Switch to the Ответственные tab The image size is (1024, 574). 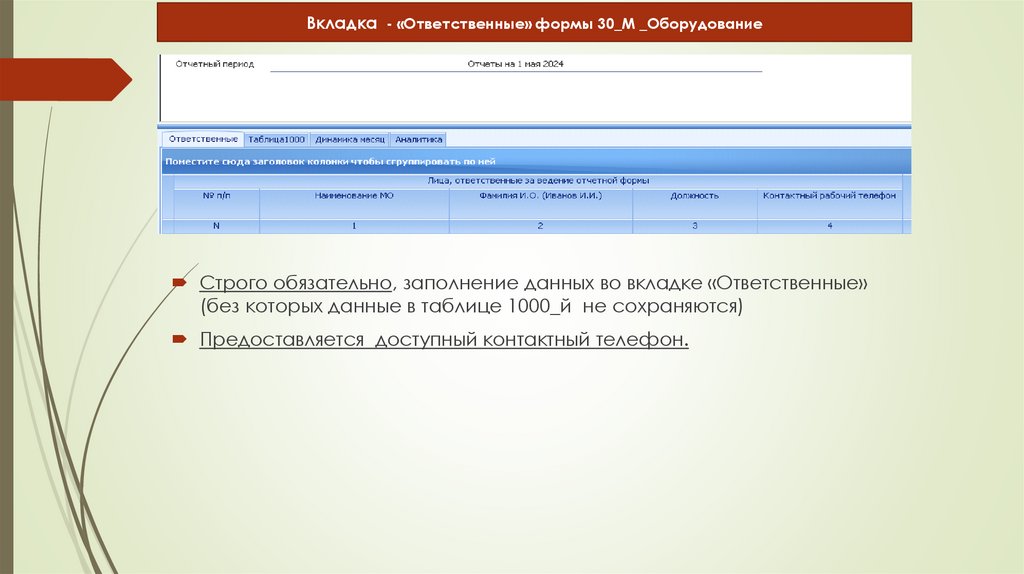coord(202,139)
